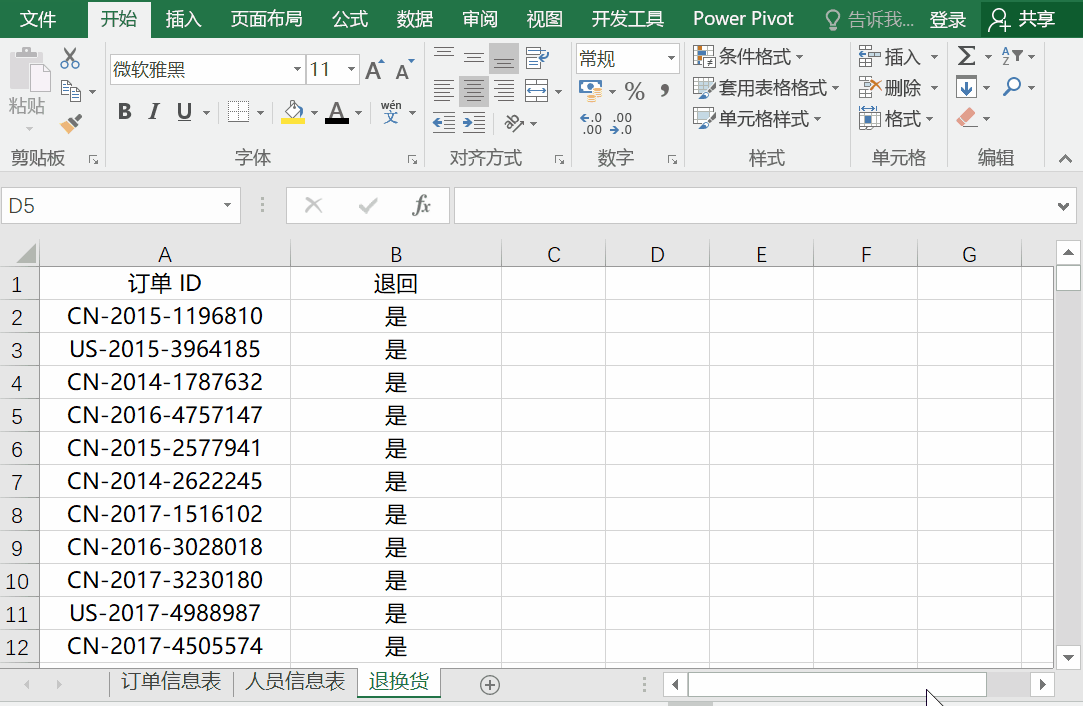Open Format as Table (套用表格格式) dropdown
1083x706 pixels.
click(x=767, y=88)
